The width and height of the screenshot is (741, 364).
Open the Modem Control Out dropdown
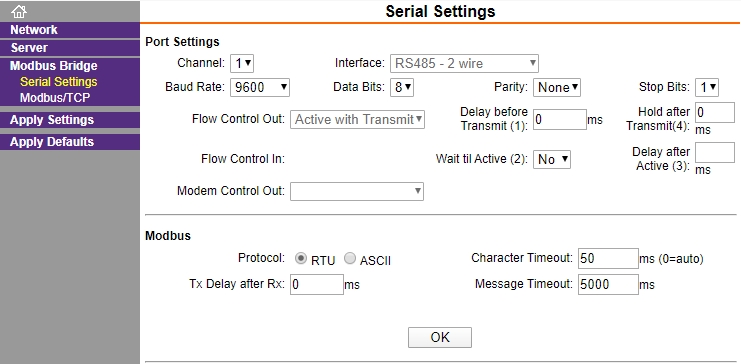tap(357, 191)
